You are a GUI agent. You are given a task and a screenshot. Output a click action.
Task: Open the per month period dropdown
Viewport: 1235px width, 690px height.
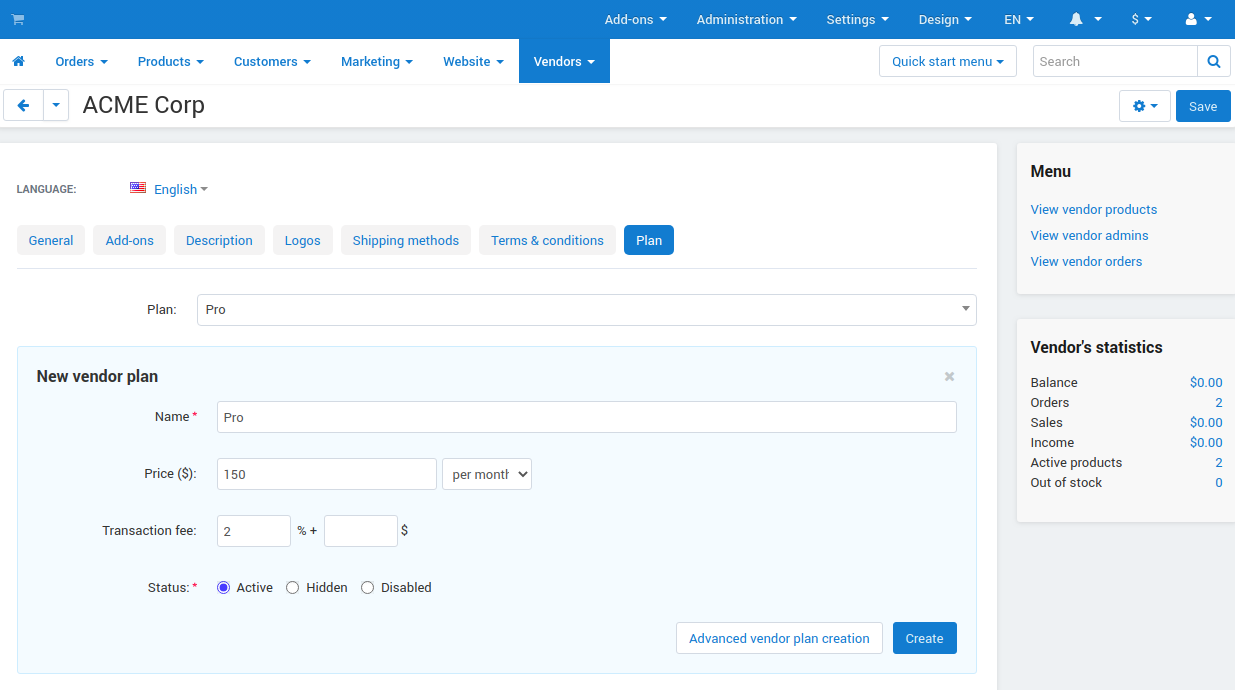click(487, 474)
